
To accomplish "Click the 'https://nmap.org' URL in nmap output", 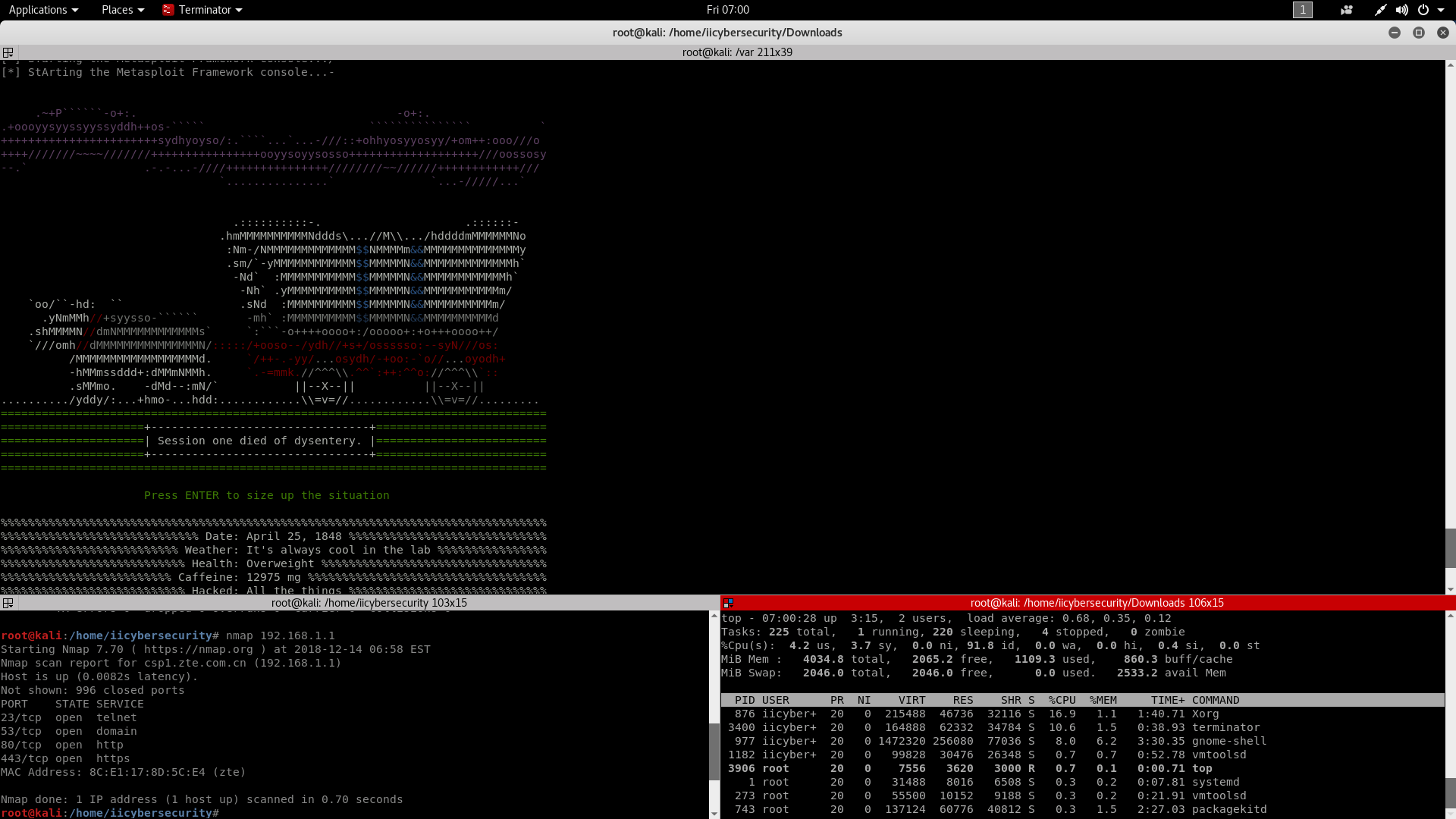I will (x=199, y=649).
